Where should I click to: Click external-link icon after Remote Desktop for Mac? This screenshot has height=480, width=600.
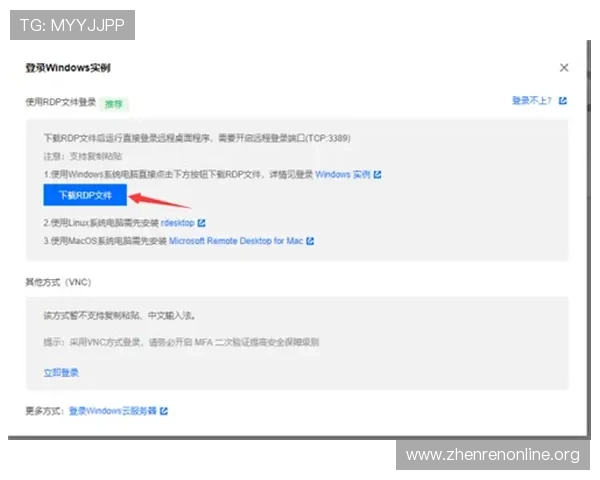[310, 241]
